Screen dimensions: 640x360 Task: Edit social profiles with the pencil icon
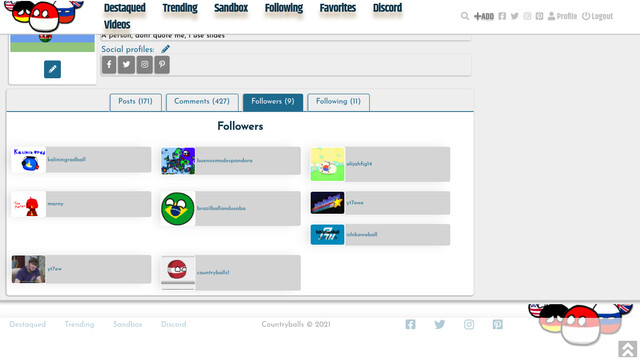[165, 49]
